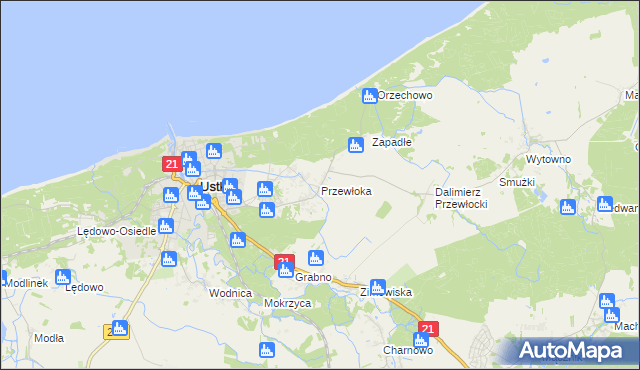
Task: Click the Dalimierz Przewłocki label
Action: [x=461, y=198]
